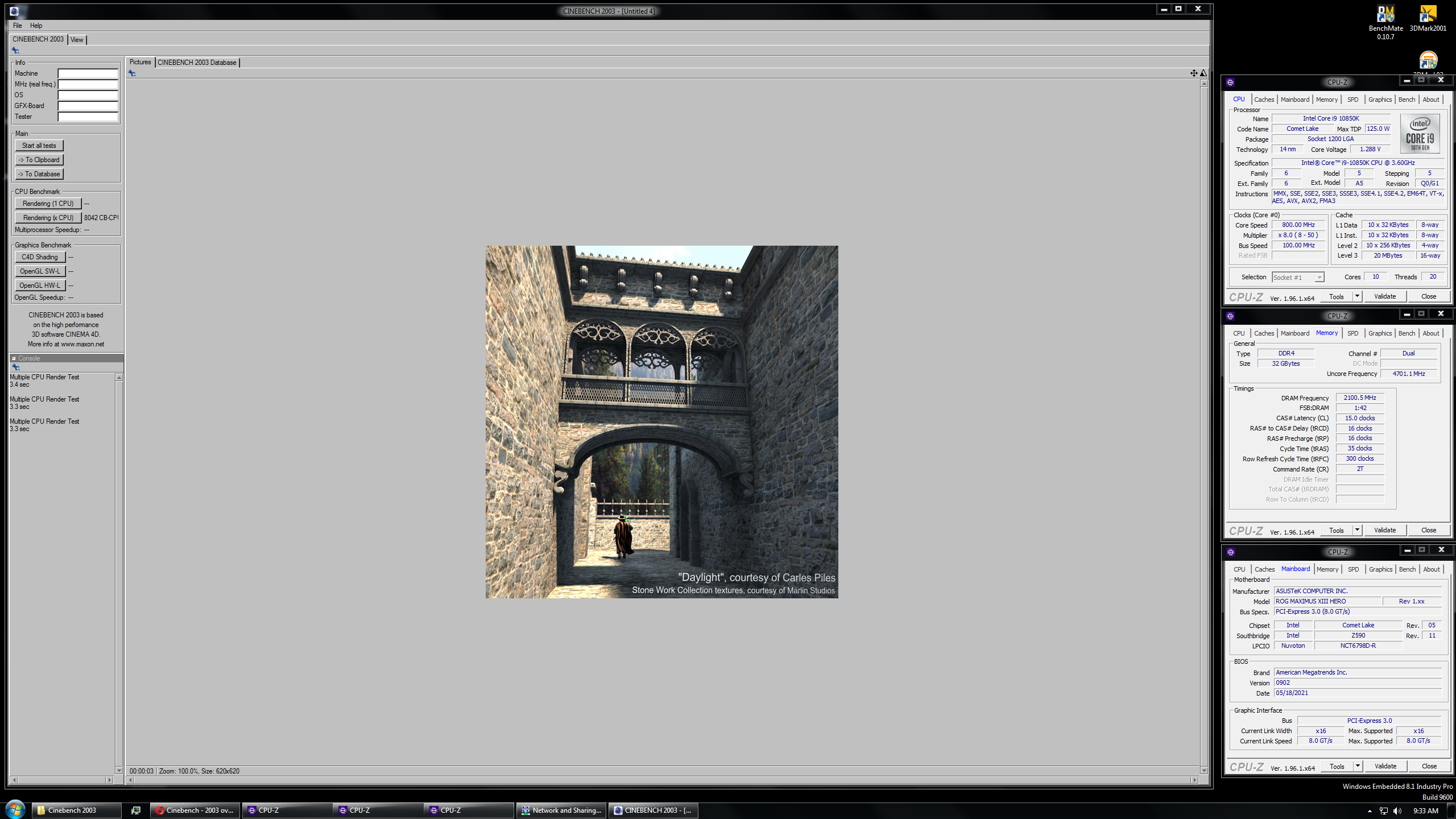1456x819 pixels.
Task: Click the Machine input field
Action: click(x=88, y=73)
